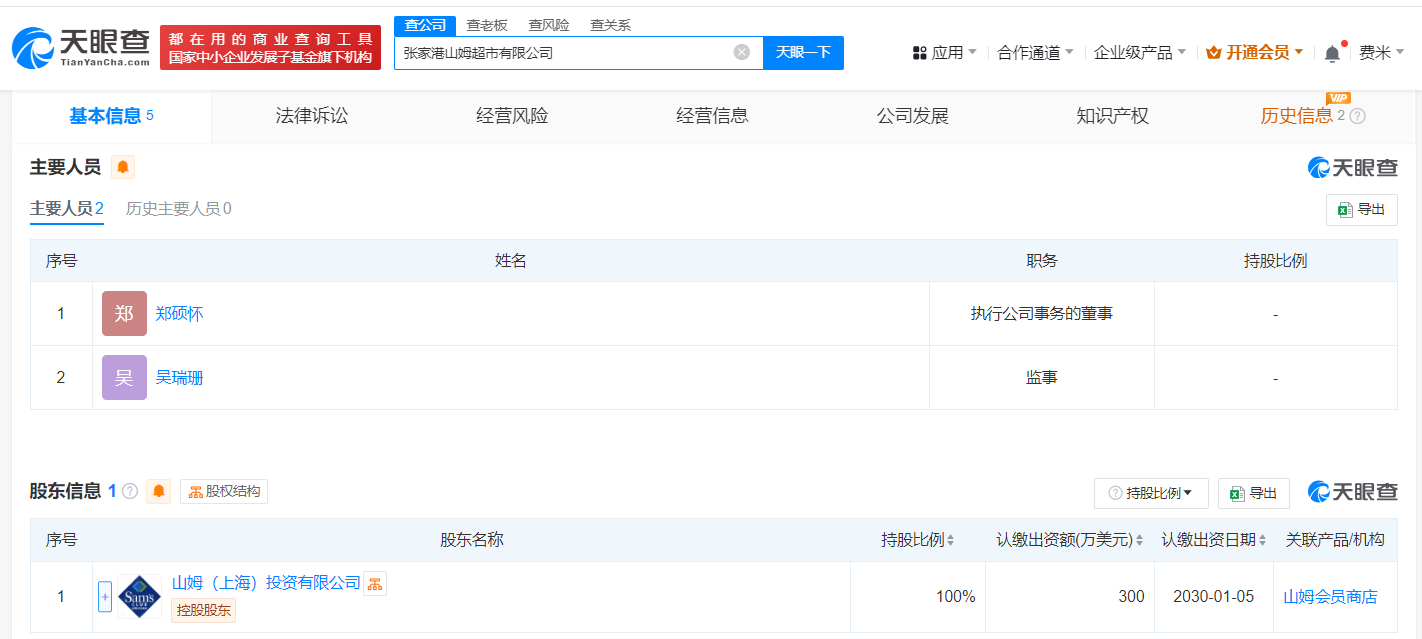1422x639 pixels.
Task: Click the clear search text icon
Action: 742,52
